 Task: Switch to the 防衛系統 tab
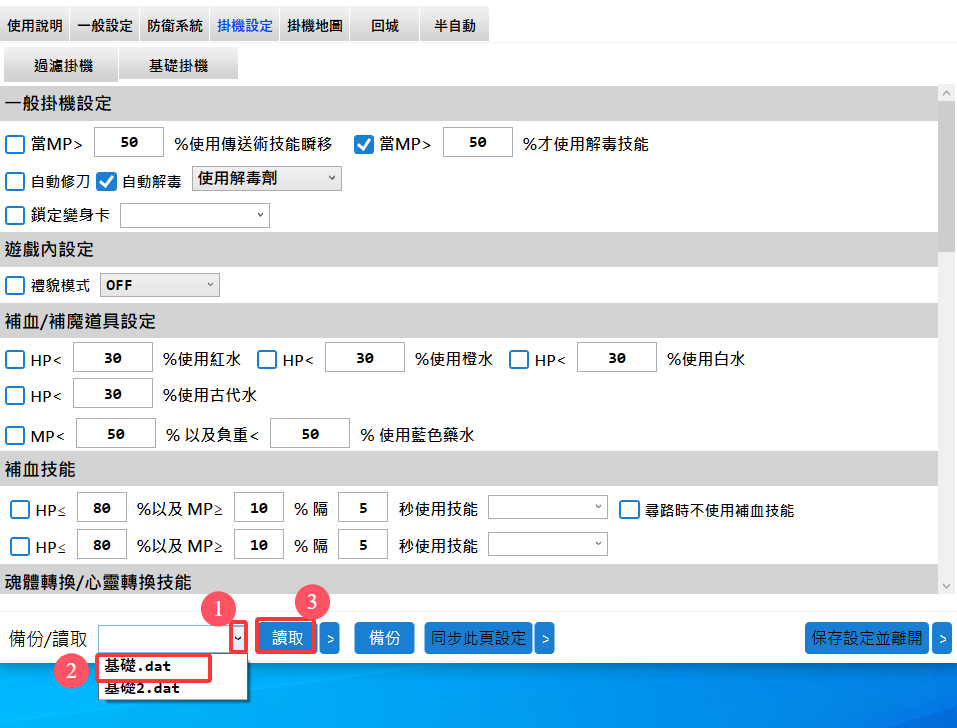click(x=174, y=25)
